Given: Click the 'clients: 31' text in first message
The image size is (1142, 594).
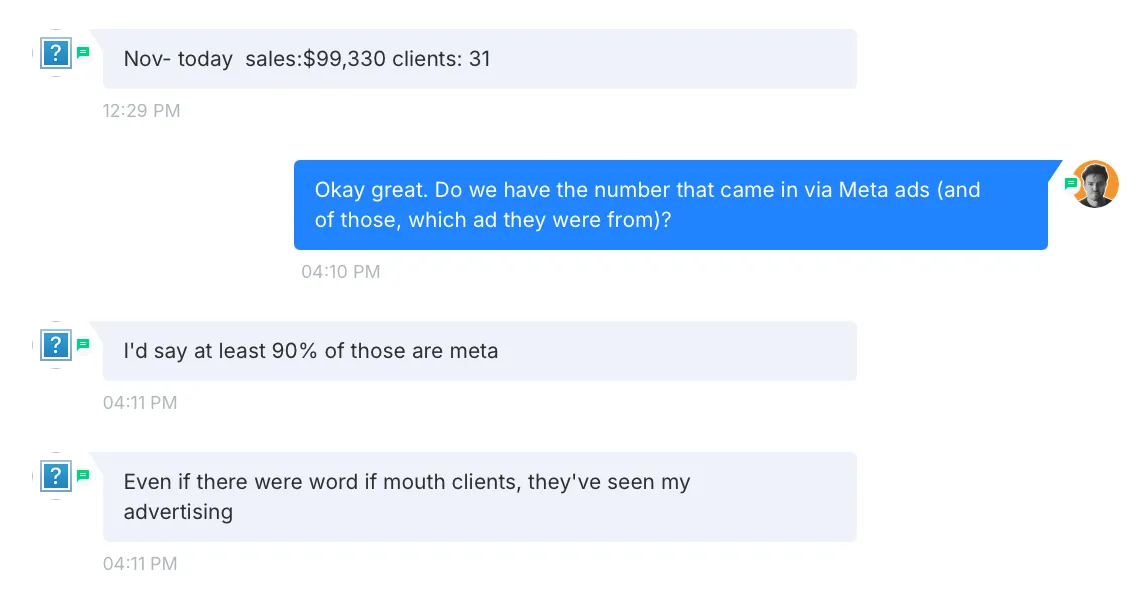Looking at the screenshot, I should [441, 59].
